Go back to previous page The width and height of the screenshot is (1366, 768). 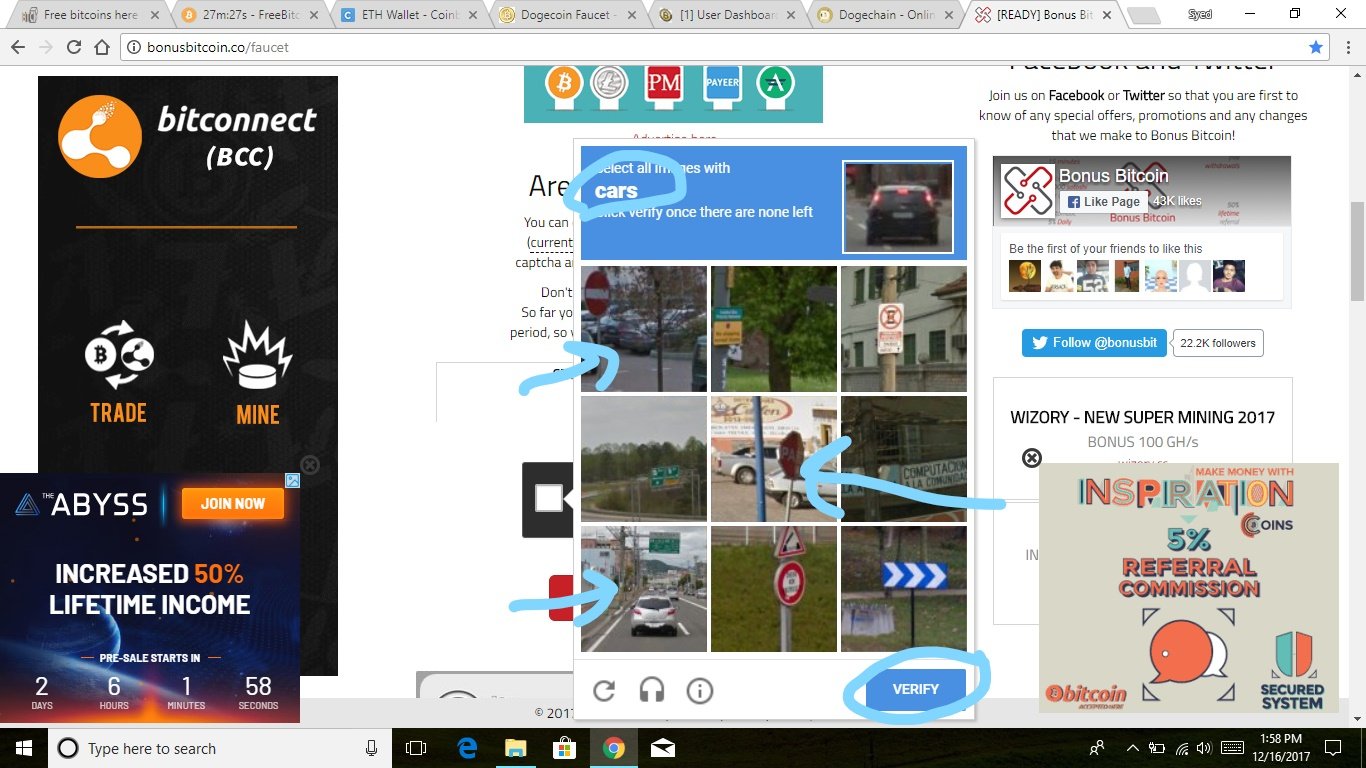pyautogui.click(x=18, y=47)
